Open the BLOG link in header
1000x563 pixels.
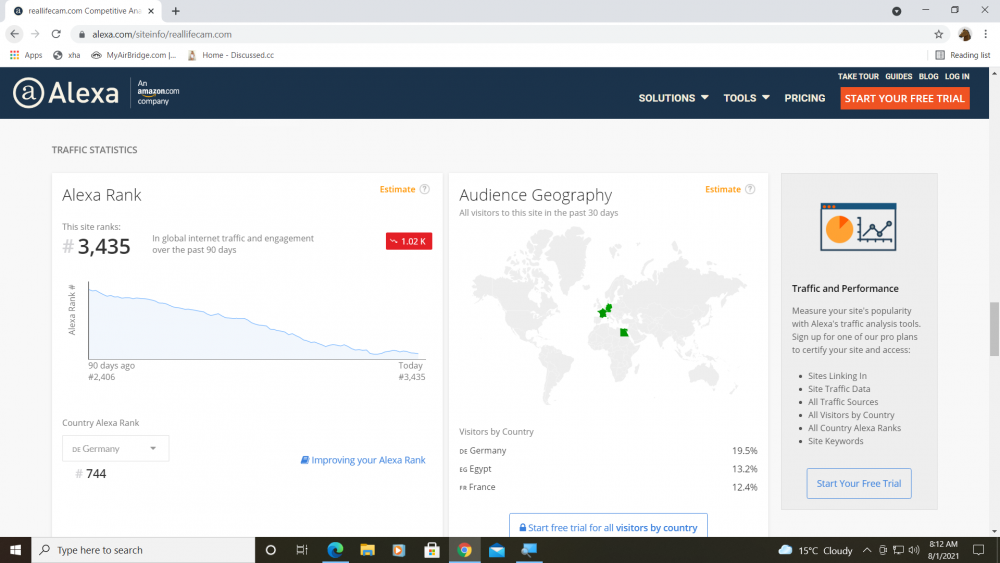pos(928,77)
